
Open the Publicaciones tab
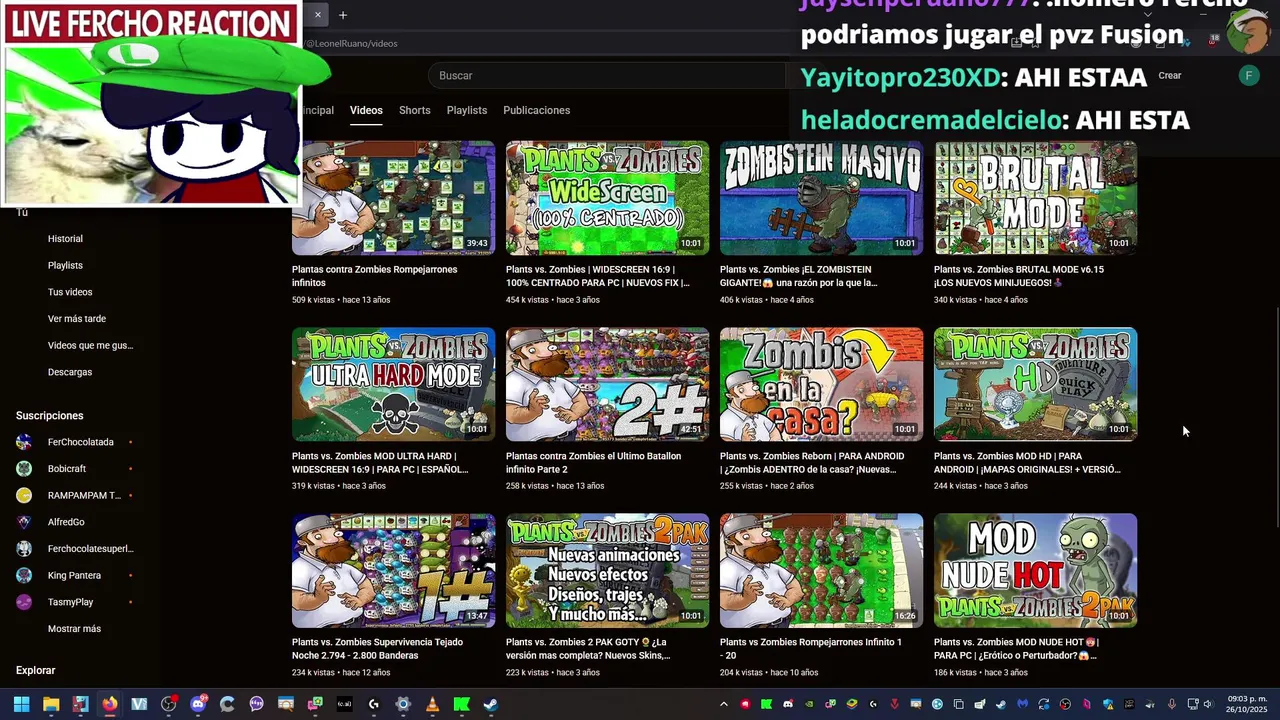click(536, 110)
